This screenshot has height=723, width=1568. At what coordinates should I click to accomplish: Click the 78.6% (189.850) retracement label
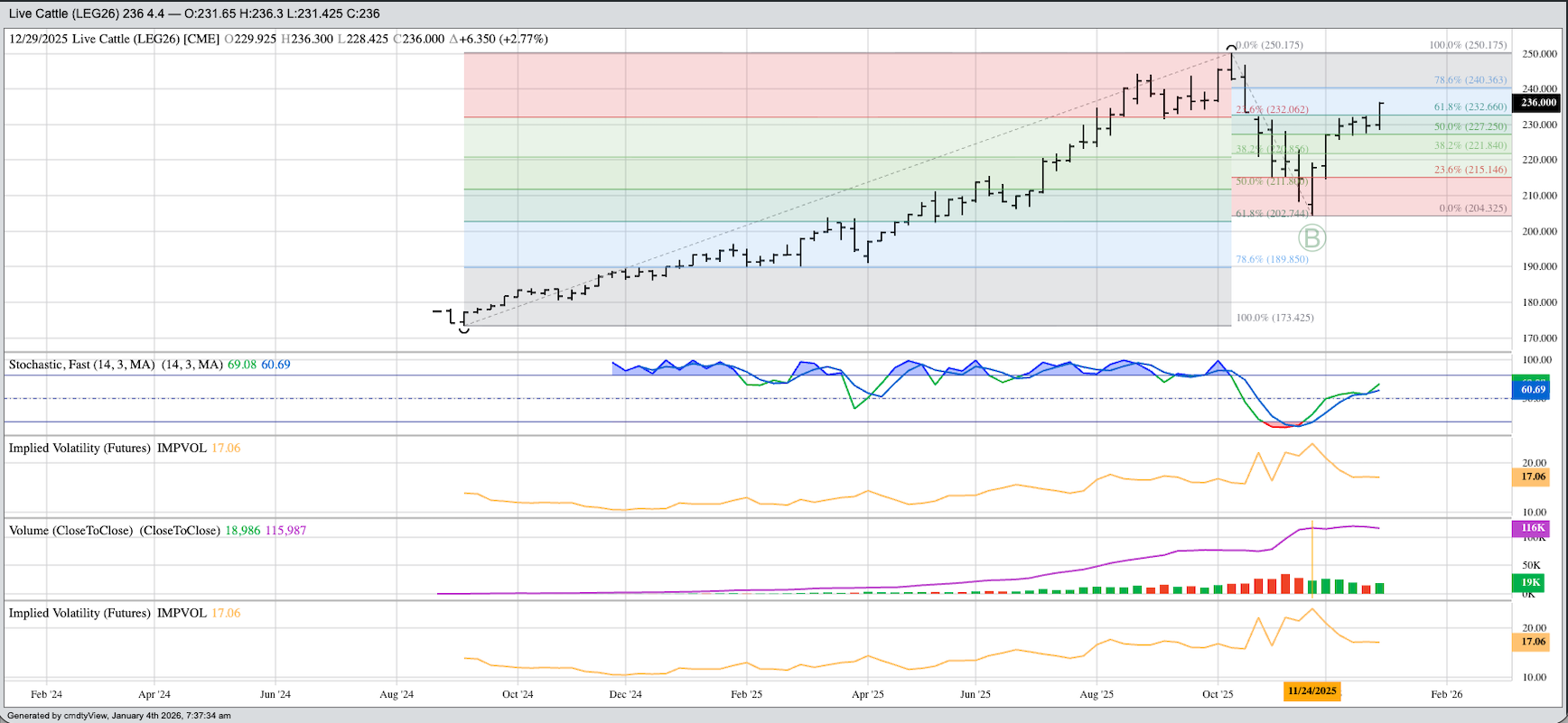point(1272,260)
